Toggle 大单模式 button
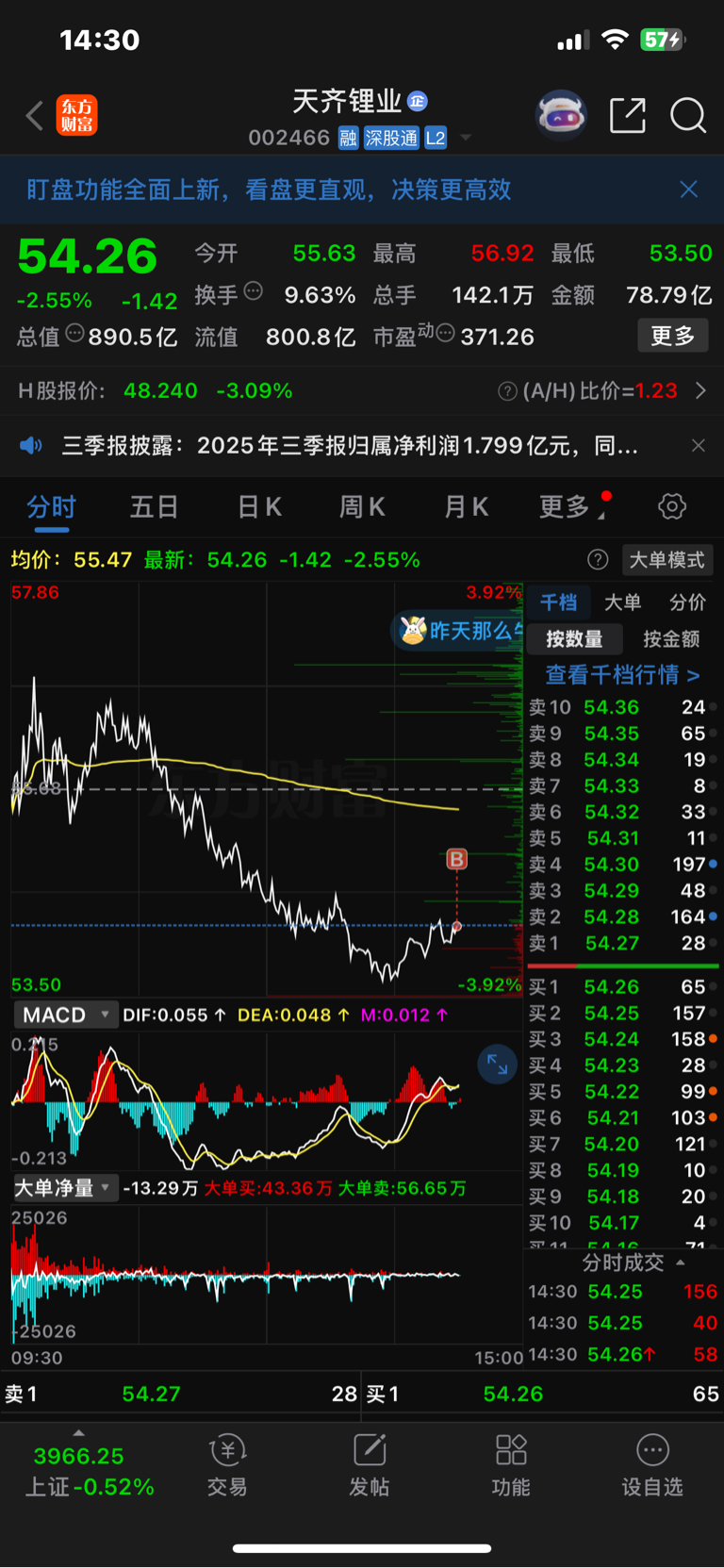Screen dimensions: 724x1568 [x=666, y=559]
